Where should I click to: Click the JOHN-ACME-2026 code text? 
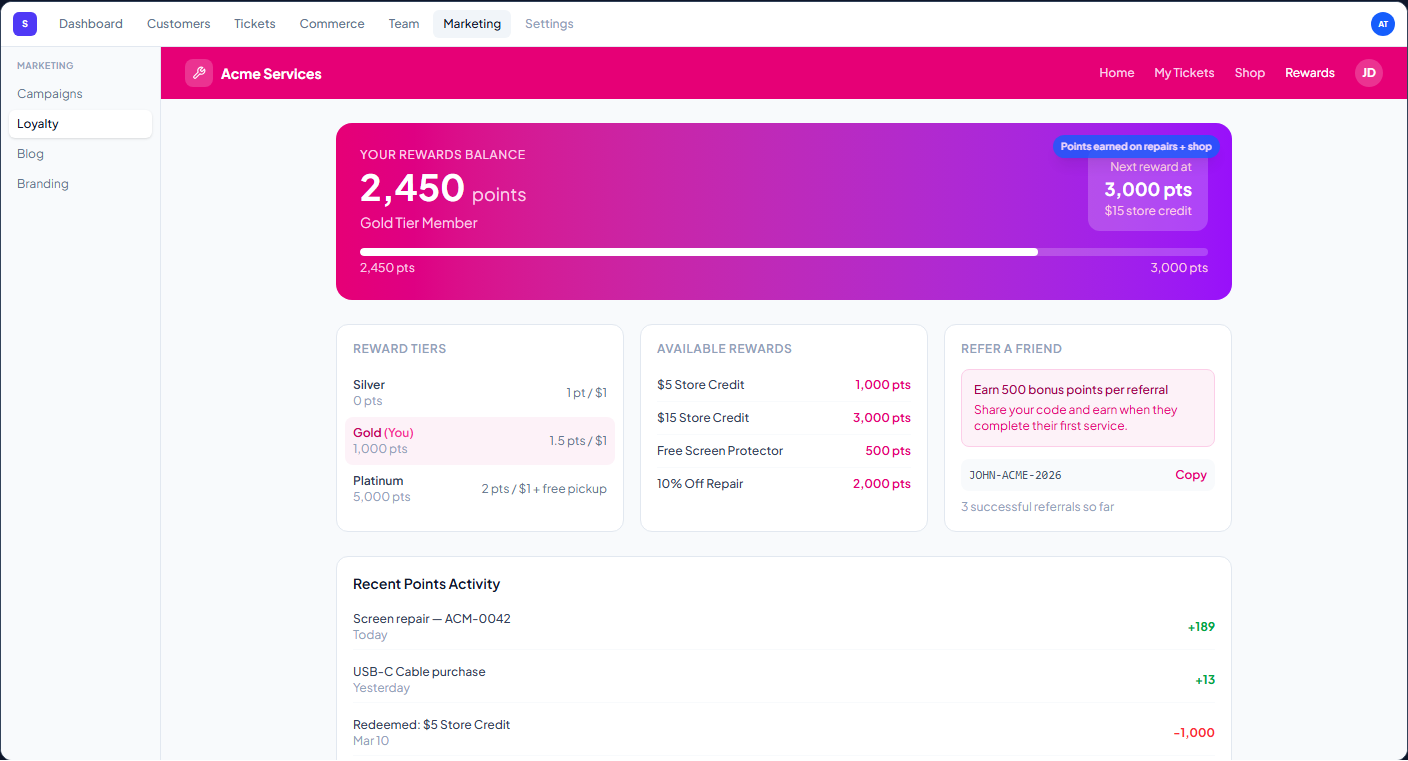click(x=1015, y=475)
